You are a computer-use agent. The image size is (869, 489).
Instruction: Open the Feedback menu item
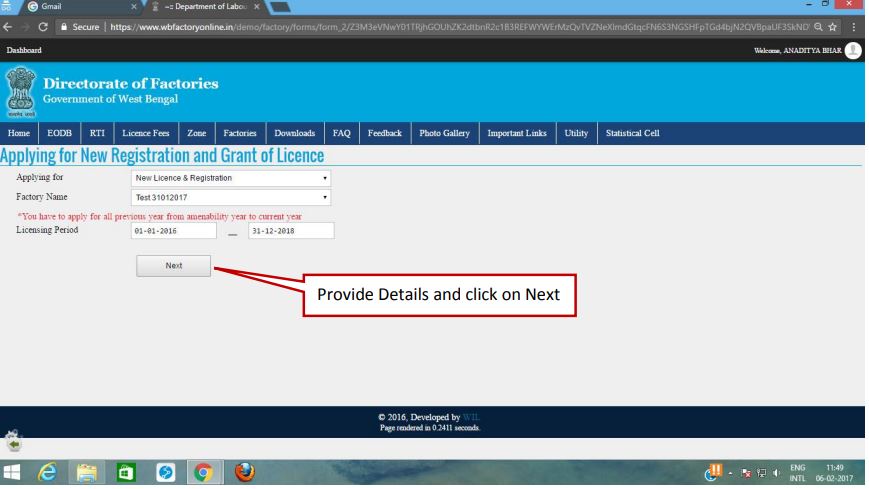385,134
